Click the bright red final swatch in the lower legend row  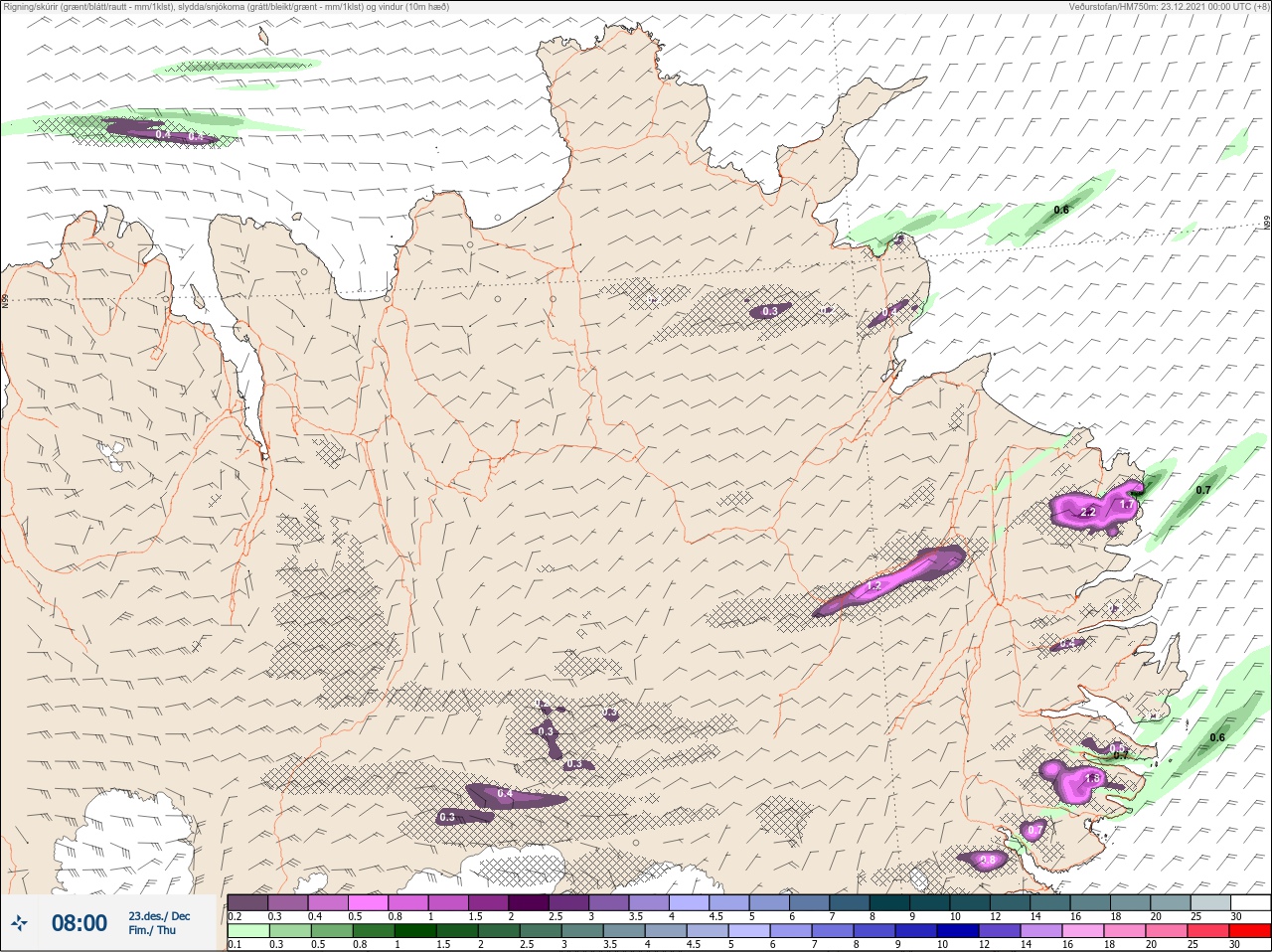(x=1250, y=931)
